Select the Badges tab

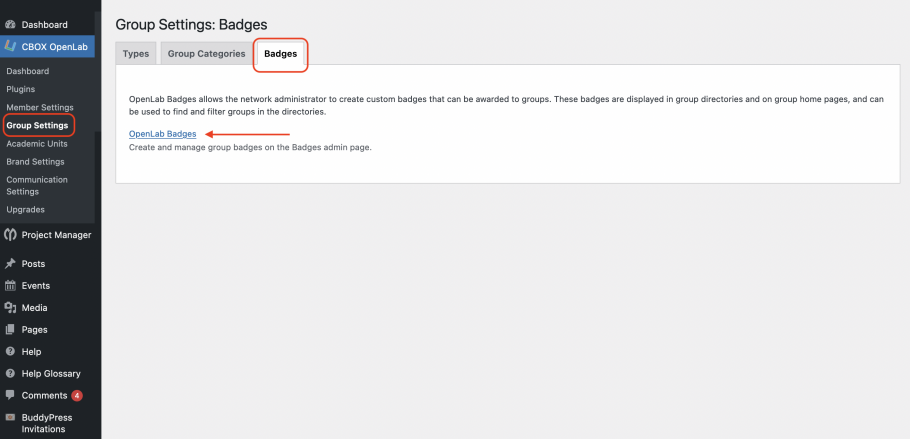click(x=281, y=54)
